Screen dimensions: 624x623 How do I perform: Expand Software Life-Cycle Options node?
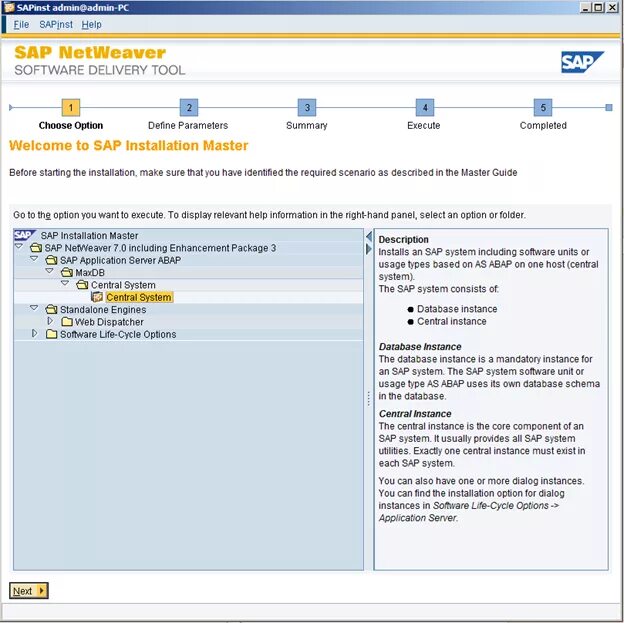(35, 333)
